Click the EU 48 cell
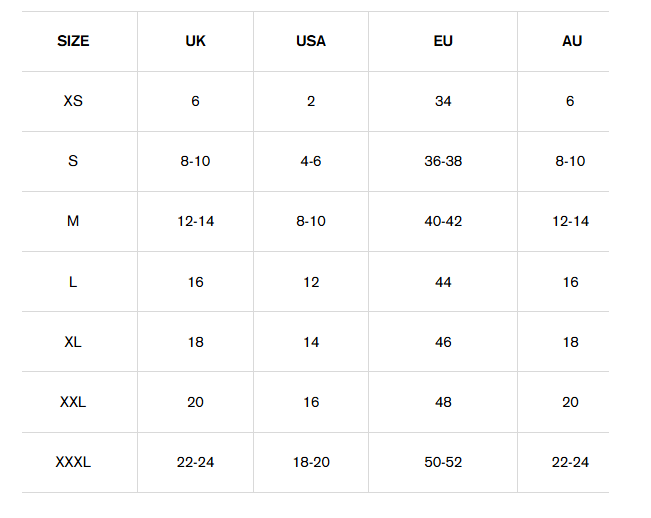651x518 pixels. pos(443,402)
